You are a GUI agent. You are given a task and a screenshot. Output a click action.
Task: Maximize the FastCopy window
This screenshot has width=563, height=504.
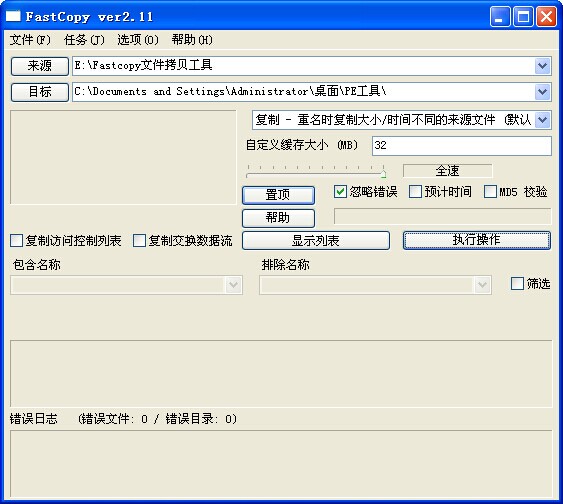[523, 17]
